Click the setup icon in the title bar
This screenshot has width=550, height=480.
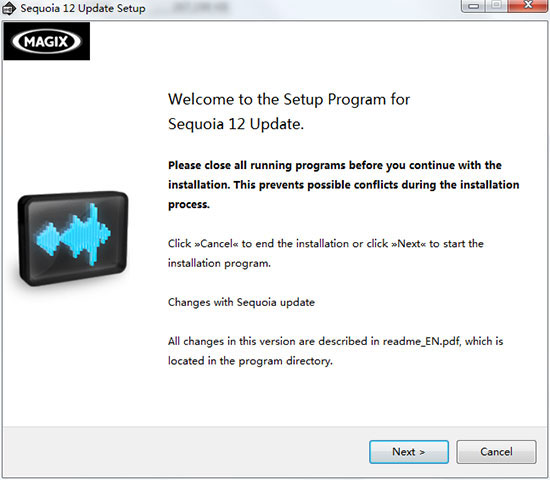(9, 8)
